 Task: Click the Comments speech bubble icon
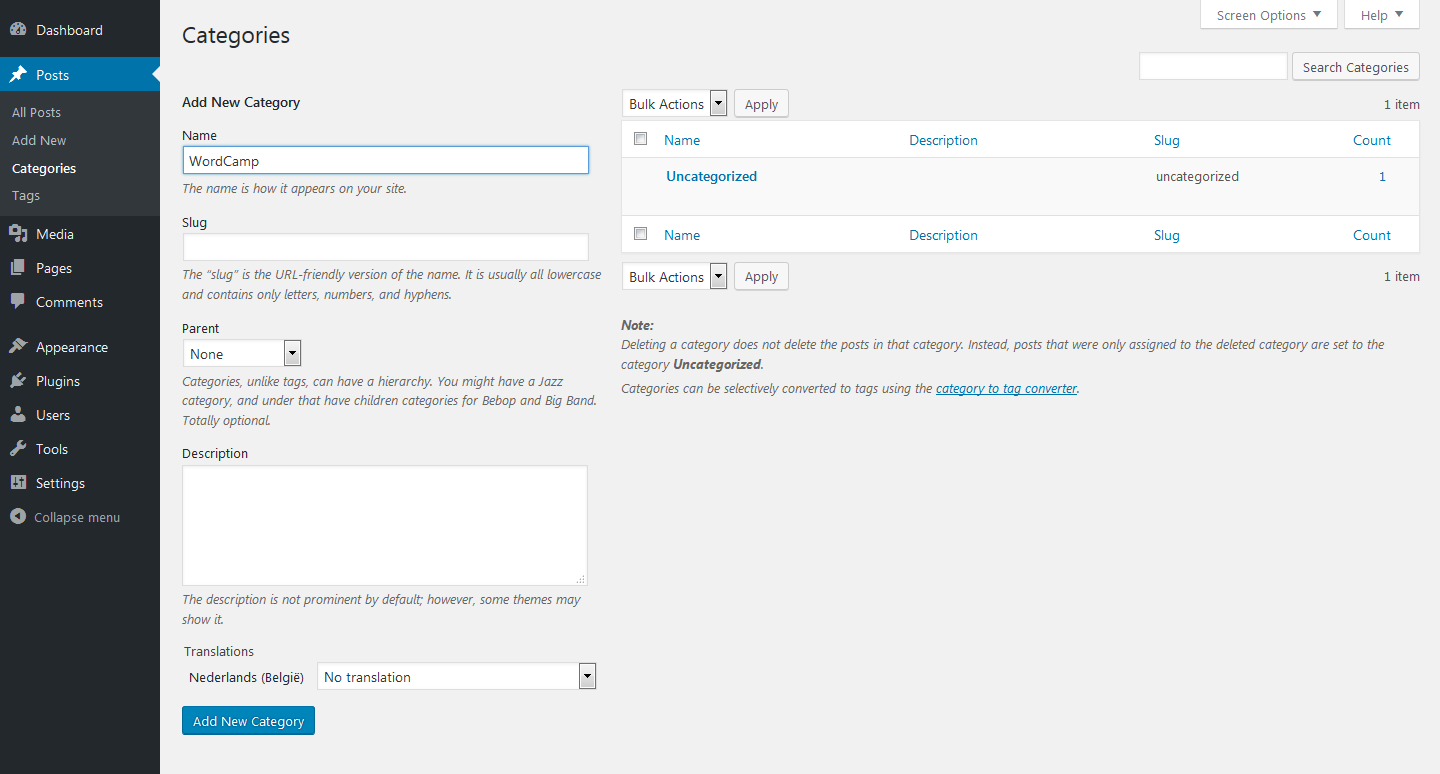(x=18, y=302)
